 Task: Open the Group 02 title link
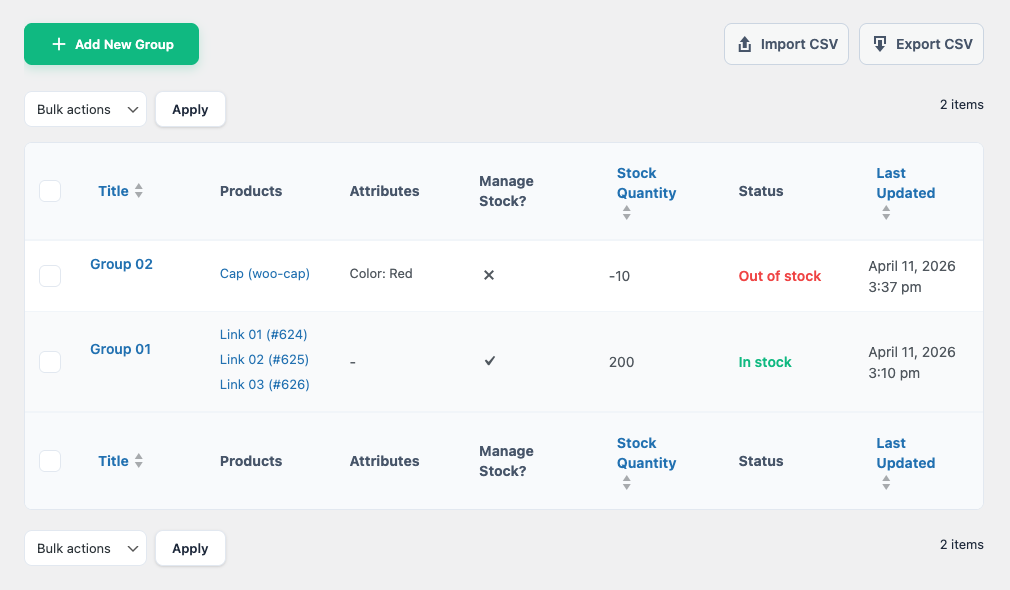[121, 264]
